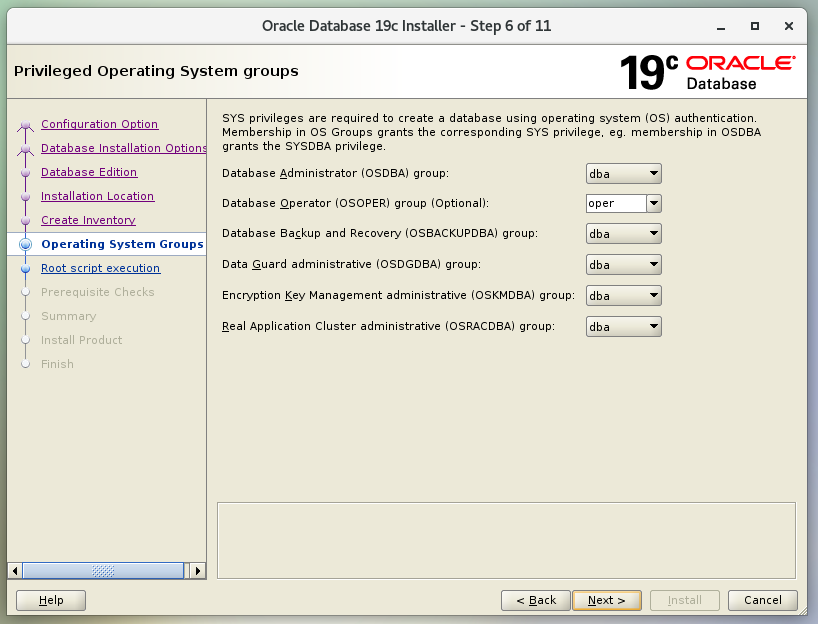The width and height of the screenshot is (818, 624).
Task: Open the Data Guard OSDGDBA group dropdown
Action: (x=623, y=265)
